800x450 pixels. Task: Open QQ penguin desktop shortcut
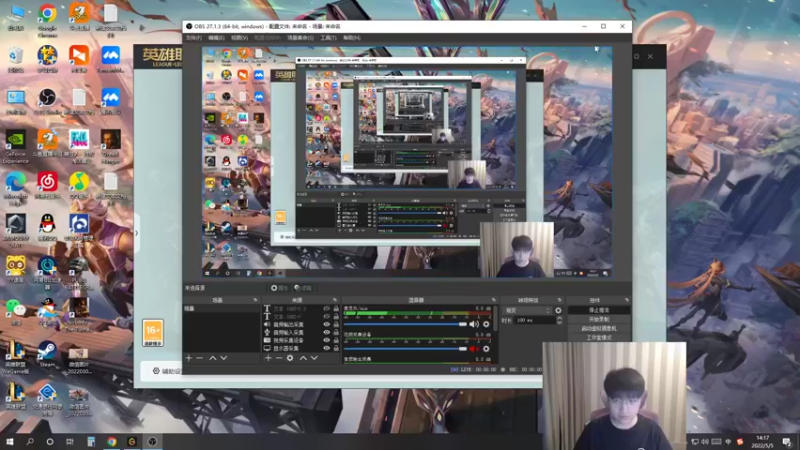click(x=47, y=228)
